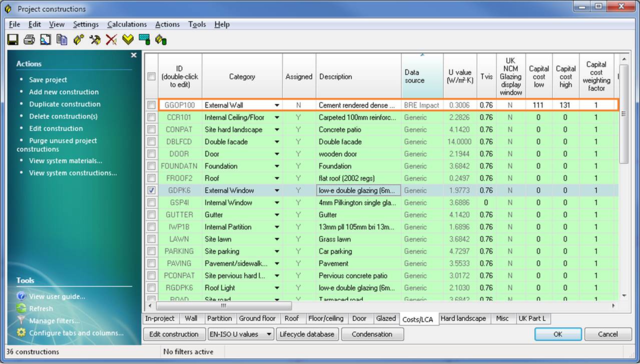The height and width of the screenshot is (364, 640).
Task: Click the GUTTER ID cell
Action: click(180, 215)
